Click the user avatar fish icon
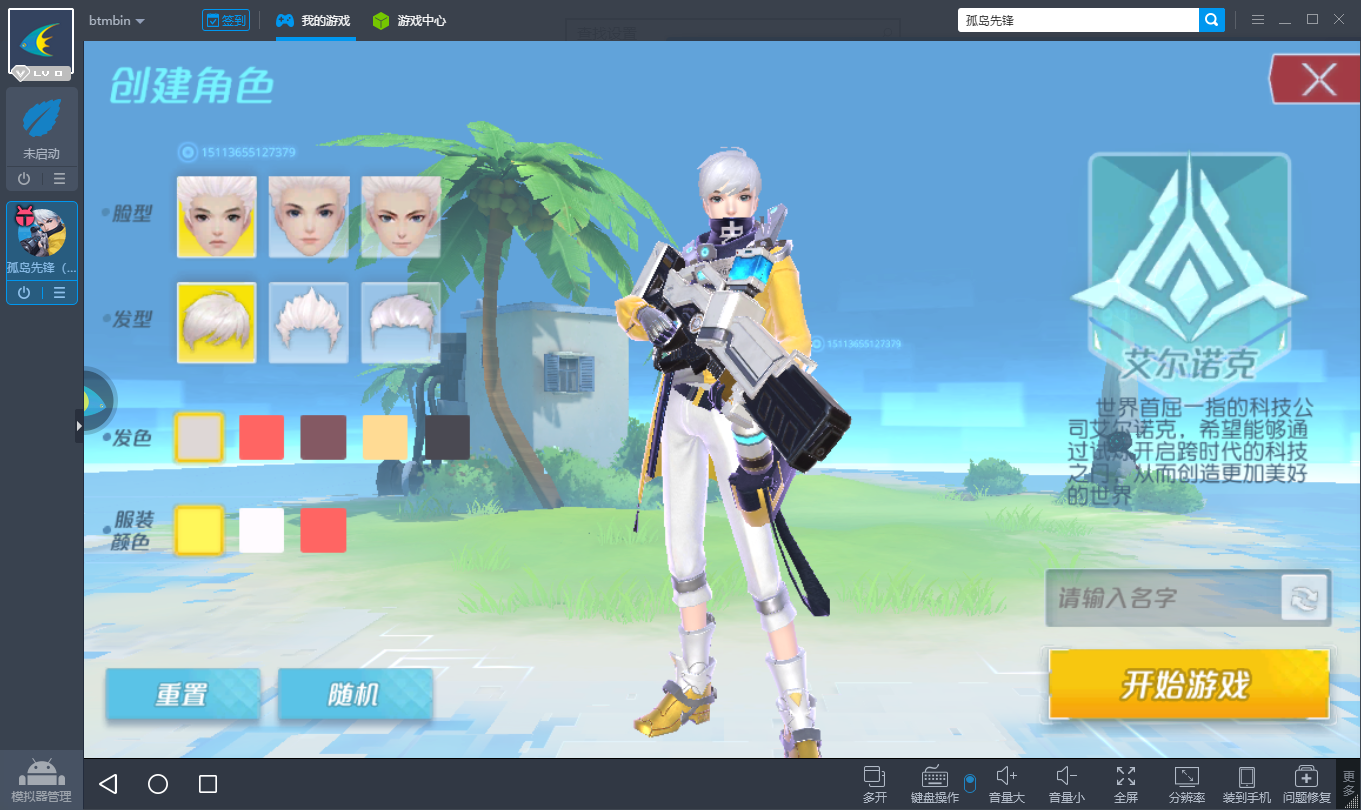This screenshot has width=1361, height=810. click(41, 42)
